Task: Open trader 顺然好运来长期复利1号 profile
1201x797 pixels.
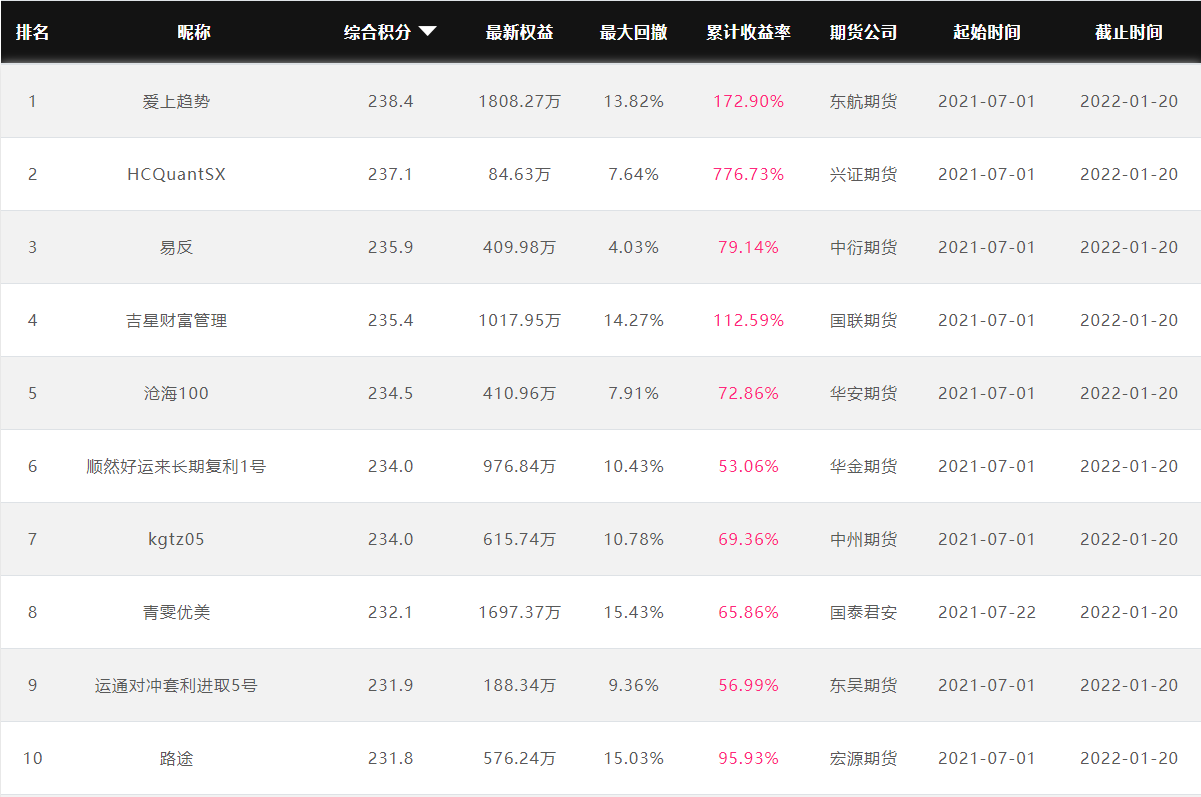Action: pos(176,466)
